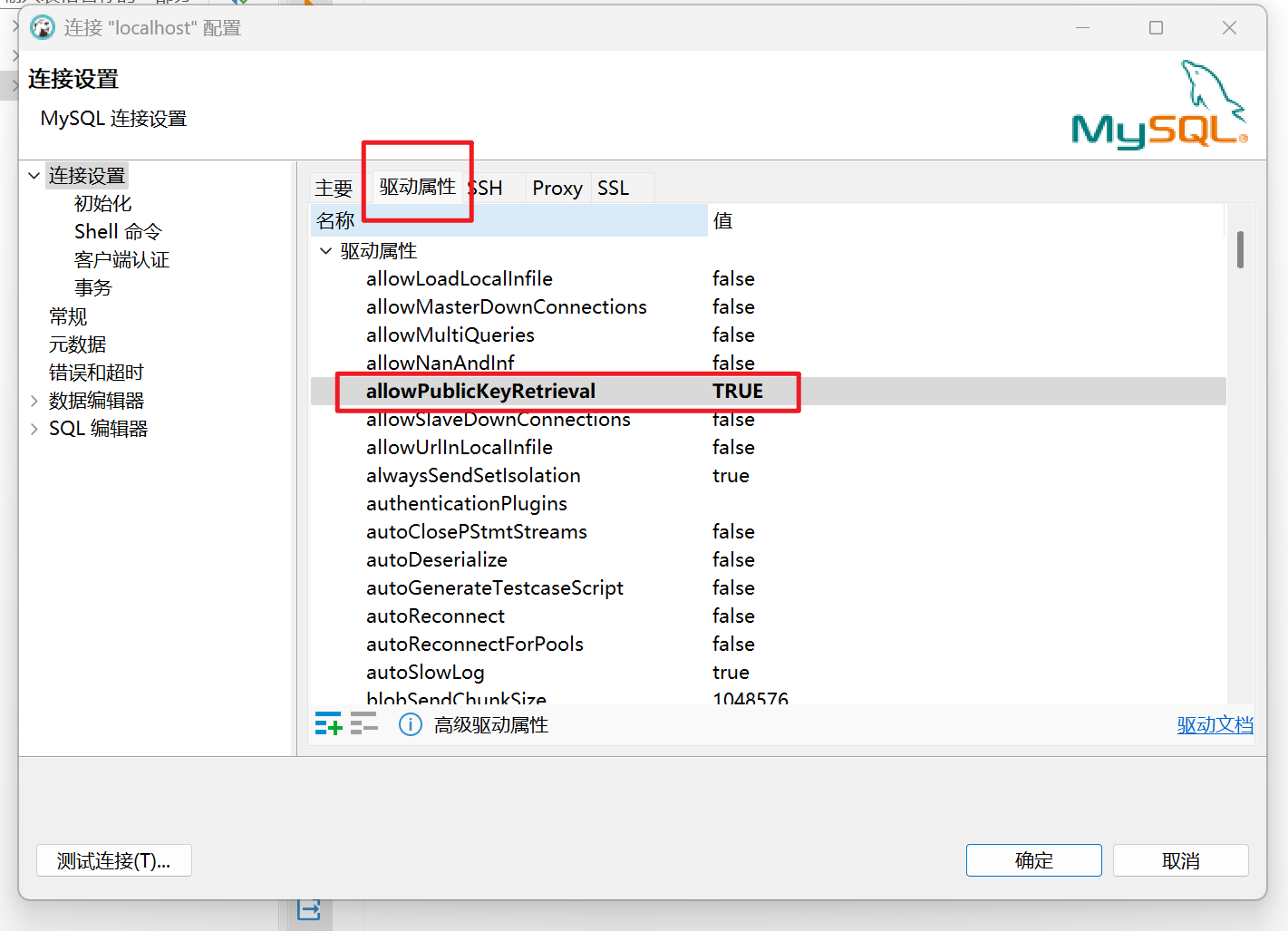The width and height of the screenshot is (1288, 931).
Task: Select Shell 命令 in the settings tree
Action: click(x=118, y=231)
